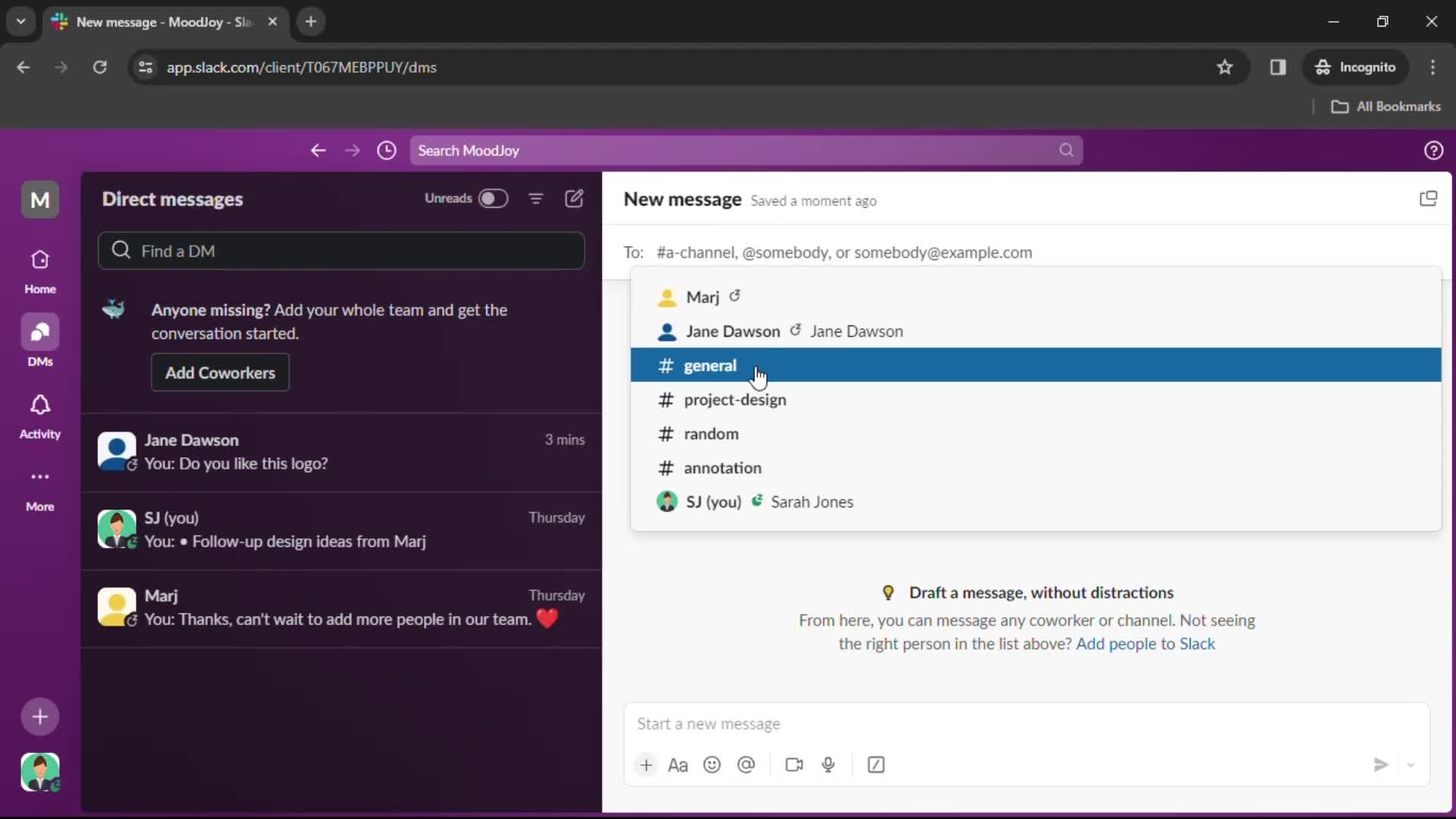The image size is (1456, 819).
Task: Select Marj from the suggestion list
Action: [1036, 297]
